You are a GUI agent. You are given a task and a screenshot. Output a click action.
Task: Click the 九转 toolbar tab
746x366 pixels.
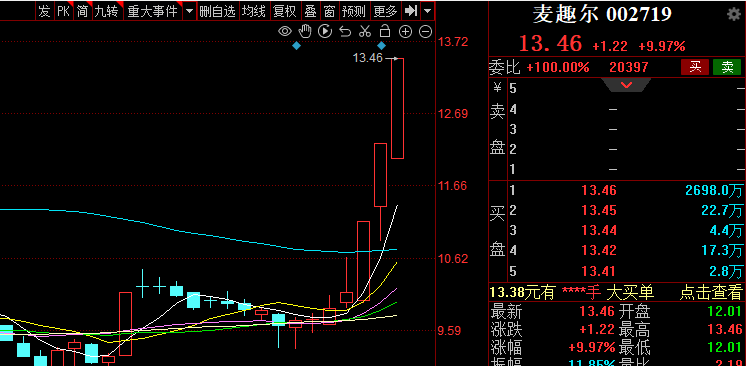107,11
